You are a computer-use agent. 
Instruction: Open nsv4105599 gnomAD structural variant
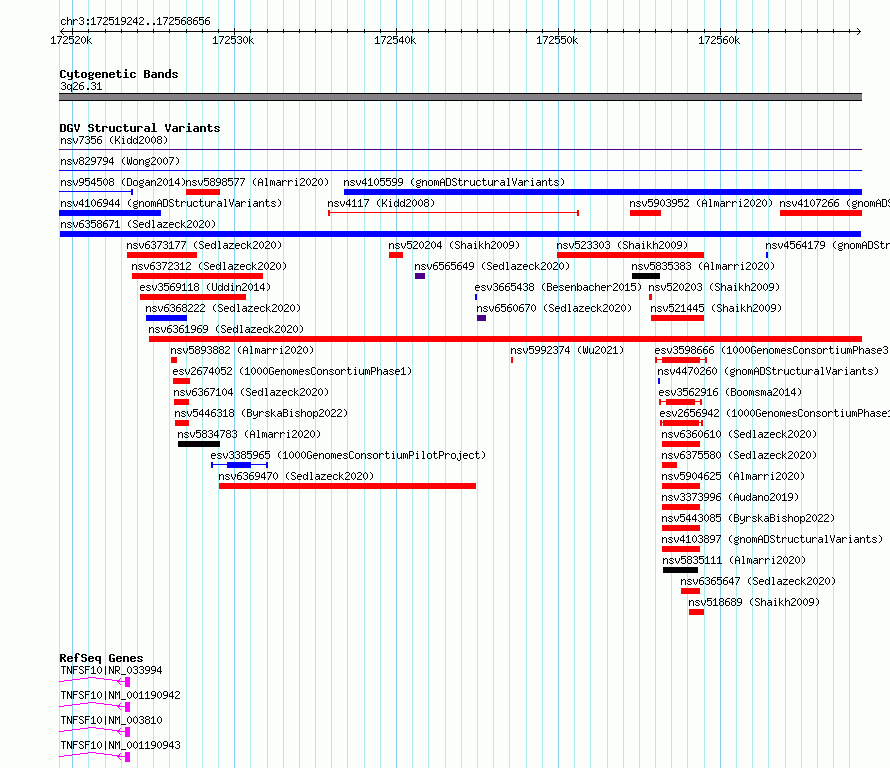[454, 182]
